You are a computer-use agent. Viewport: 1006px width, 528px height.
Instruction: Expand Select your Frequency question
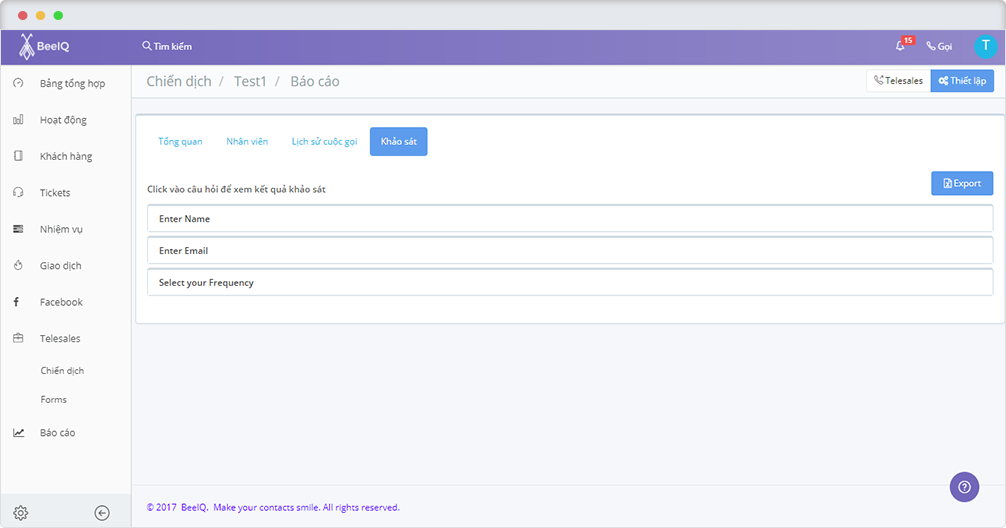pos(570,283)
